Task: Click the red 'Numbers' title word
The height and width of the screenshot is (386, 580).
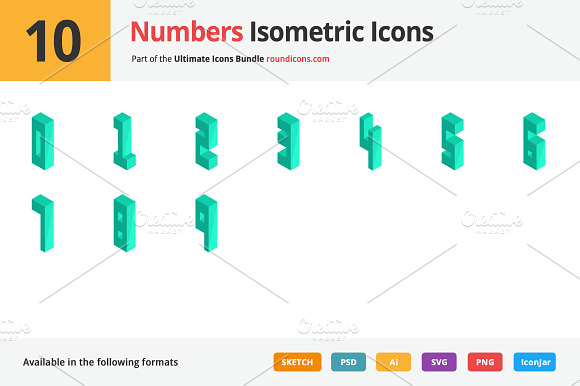Action: [x=187, y=32]
